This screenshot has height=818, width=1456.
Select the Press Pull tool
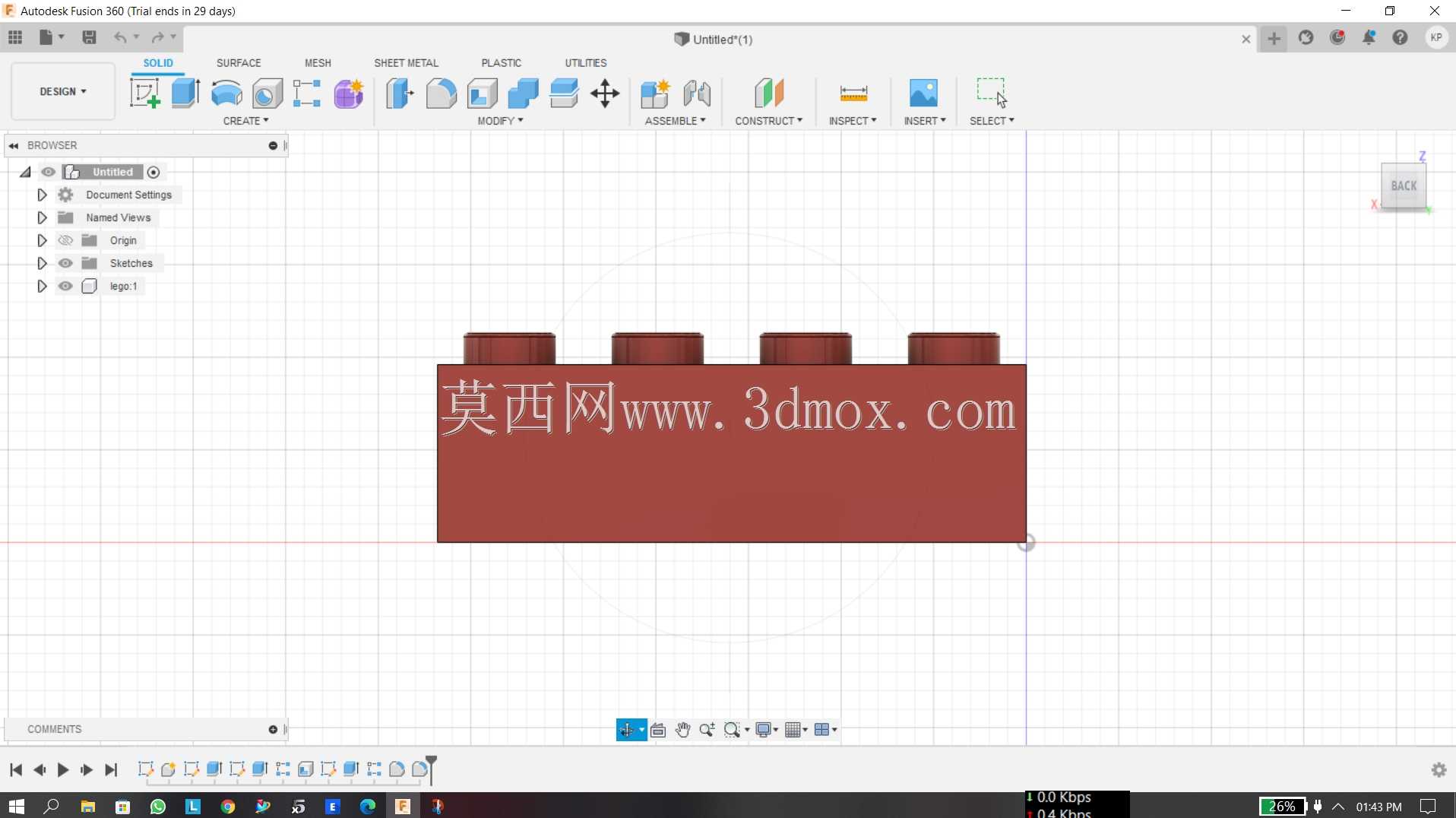[x=400, y=94]
